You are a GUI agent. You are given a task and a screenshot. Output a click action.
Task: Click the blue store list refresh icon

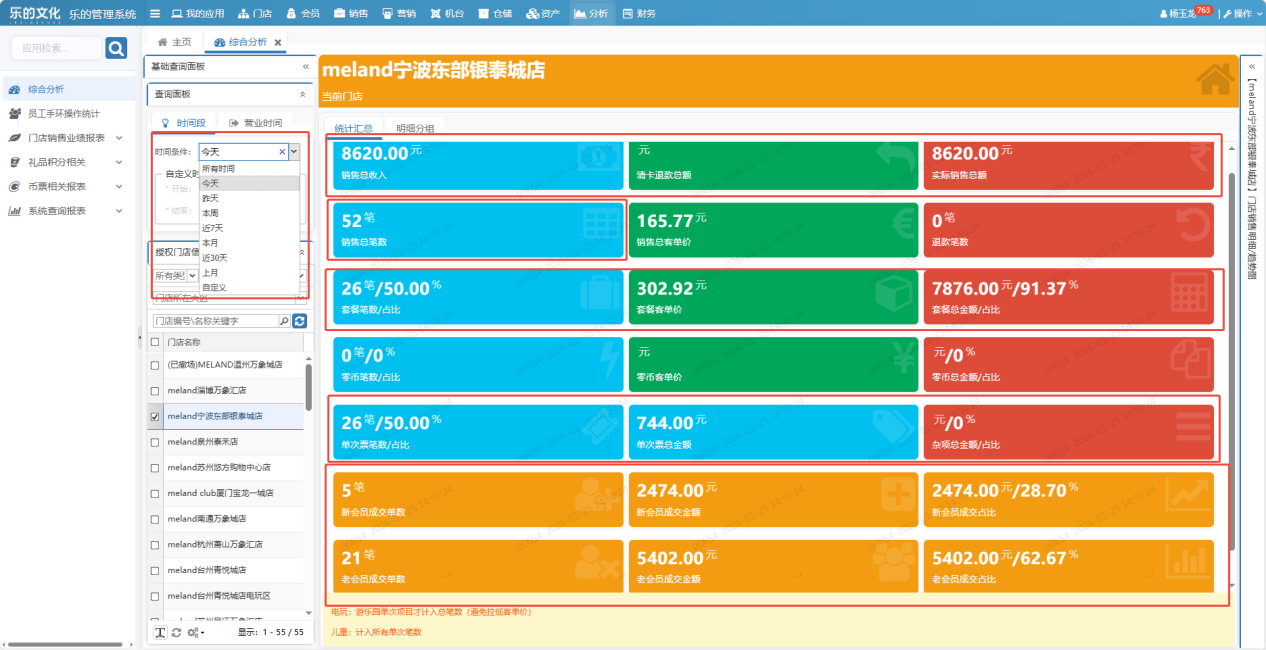click(299, 321)
